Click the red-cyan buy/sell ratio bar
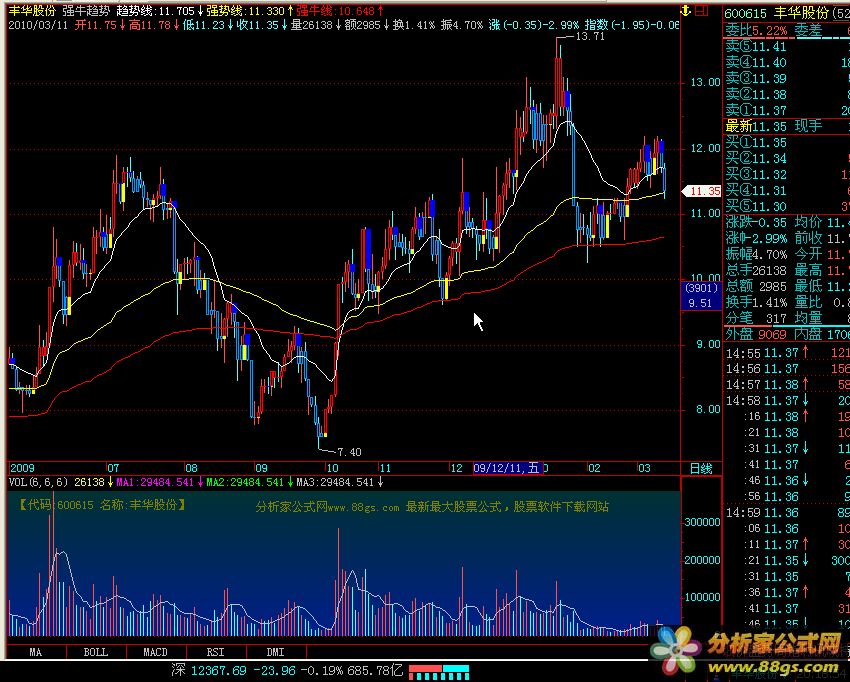850x682 pixels. pyautogui.click(x=437, y=668)
